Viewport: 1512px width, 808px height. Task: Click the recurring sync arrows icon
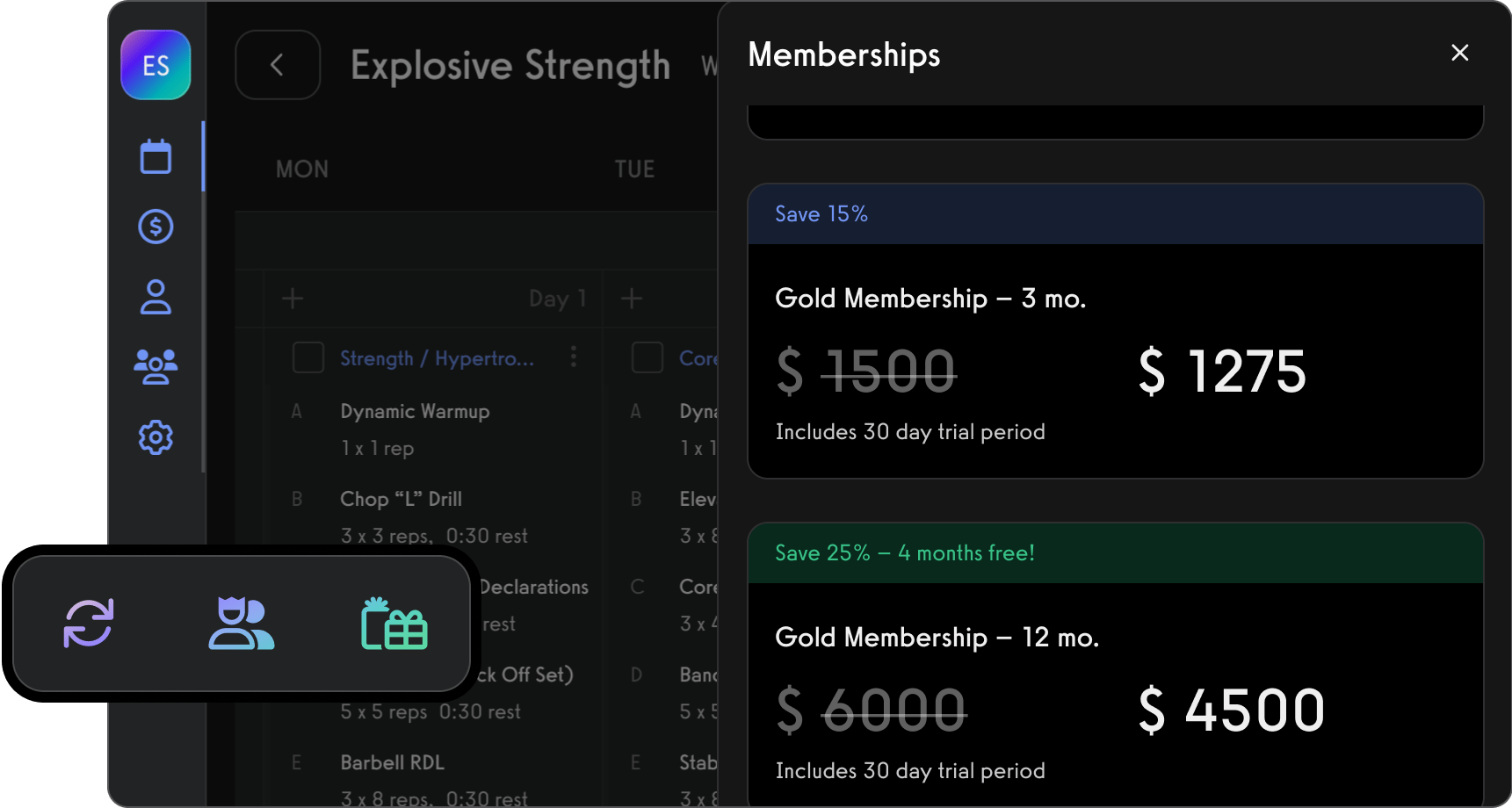click(x=89, y=624)
